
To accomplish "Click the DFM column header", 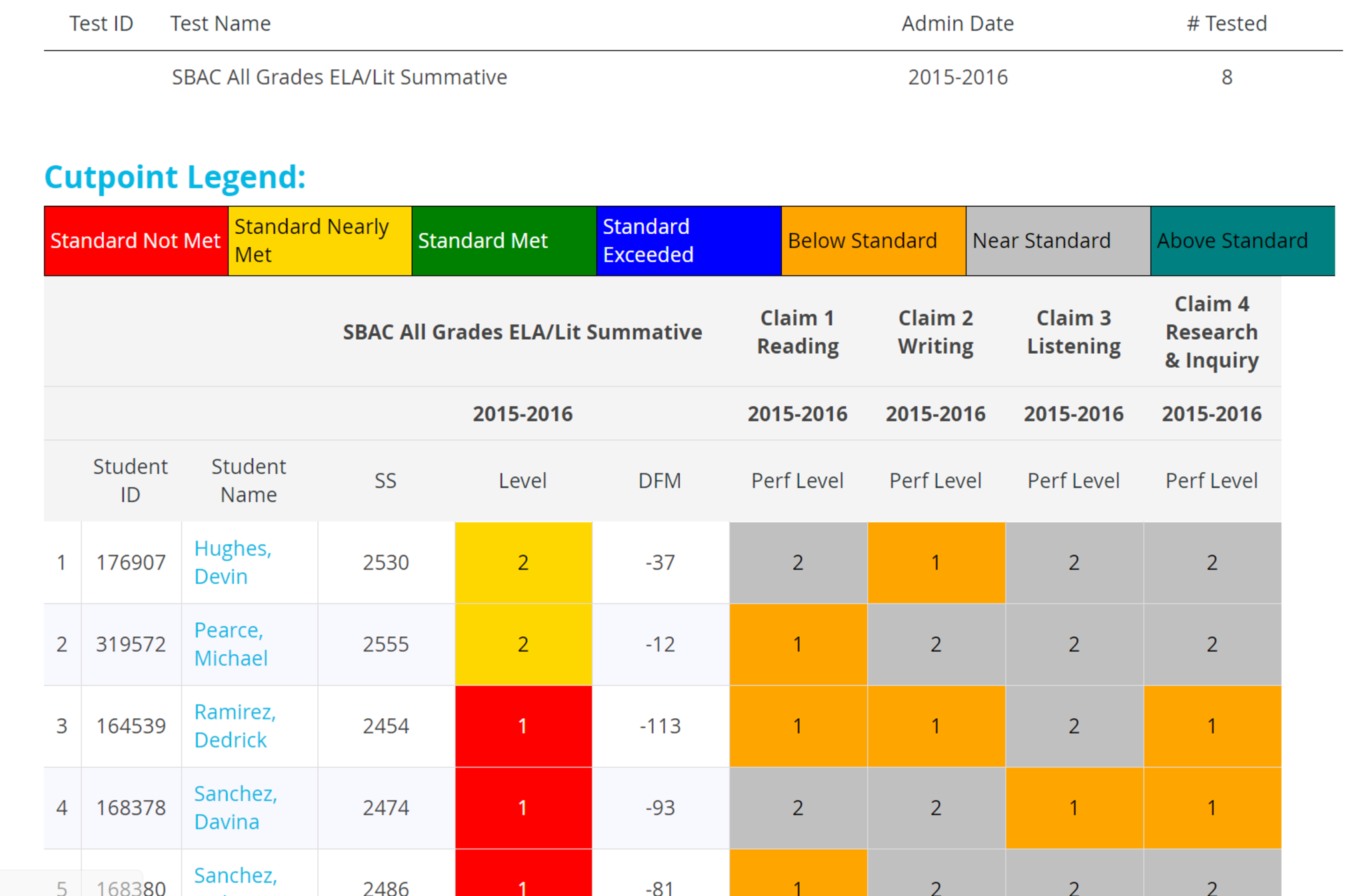I will 659,480.
